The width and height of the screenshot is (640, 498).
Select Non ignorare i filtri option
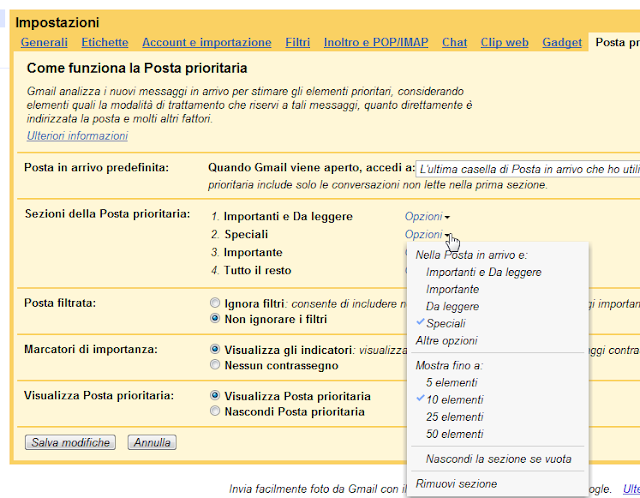coord(215,318)
